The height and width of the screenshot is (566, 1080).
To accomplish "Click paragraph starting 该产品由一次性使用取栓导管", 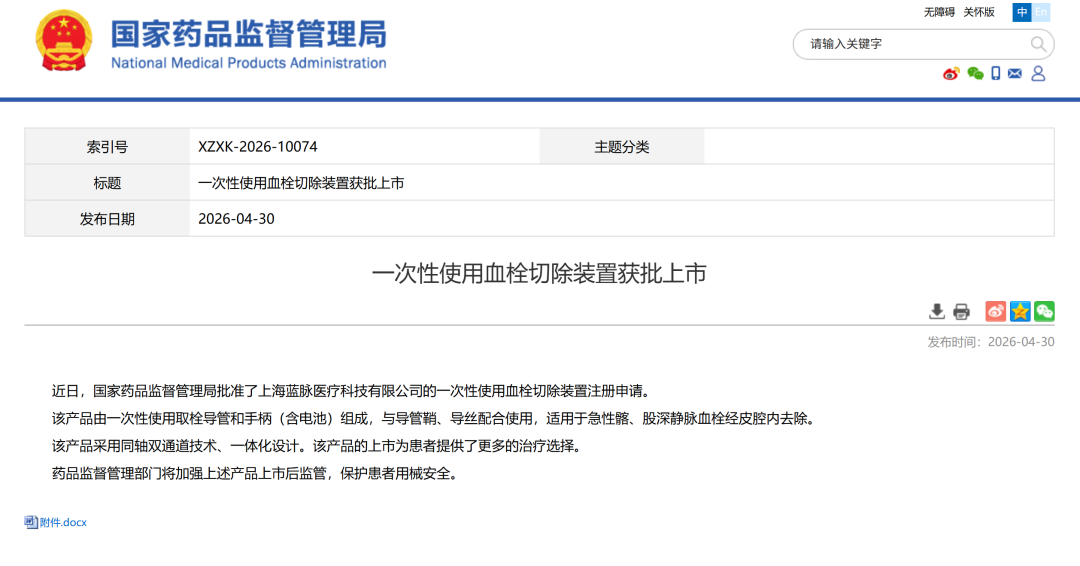I will click(436, 419).
